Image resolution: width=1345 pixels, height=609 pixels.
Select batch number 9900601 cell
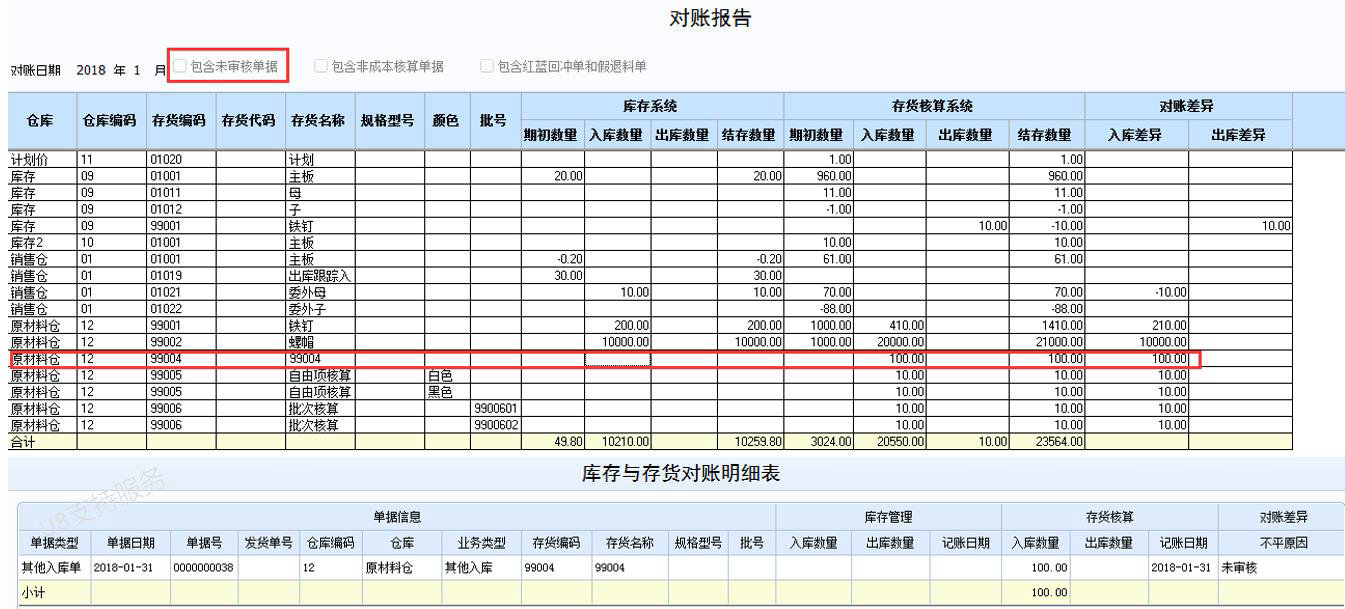click(495, 409)
